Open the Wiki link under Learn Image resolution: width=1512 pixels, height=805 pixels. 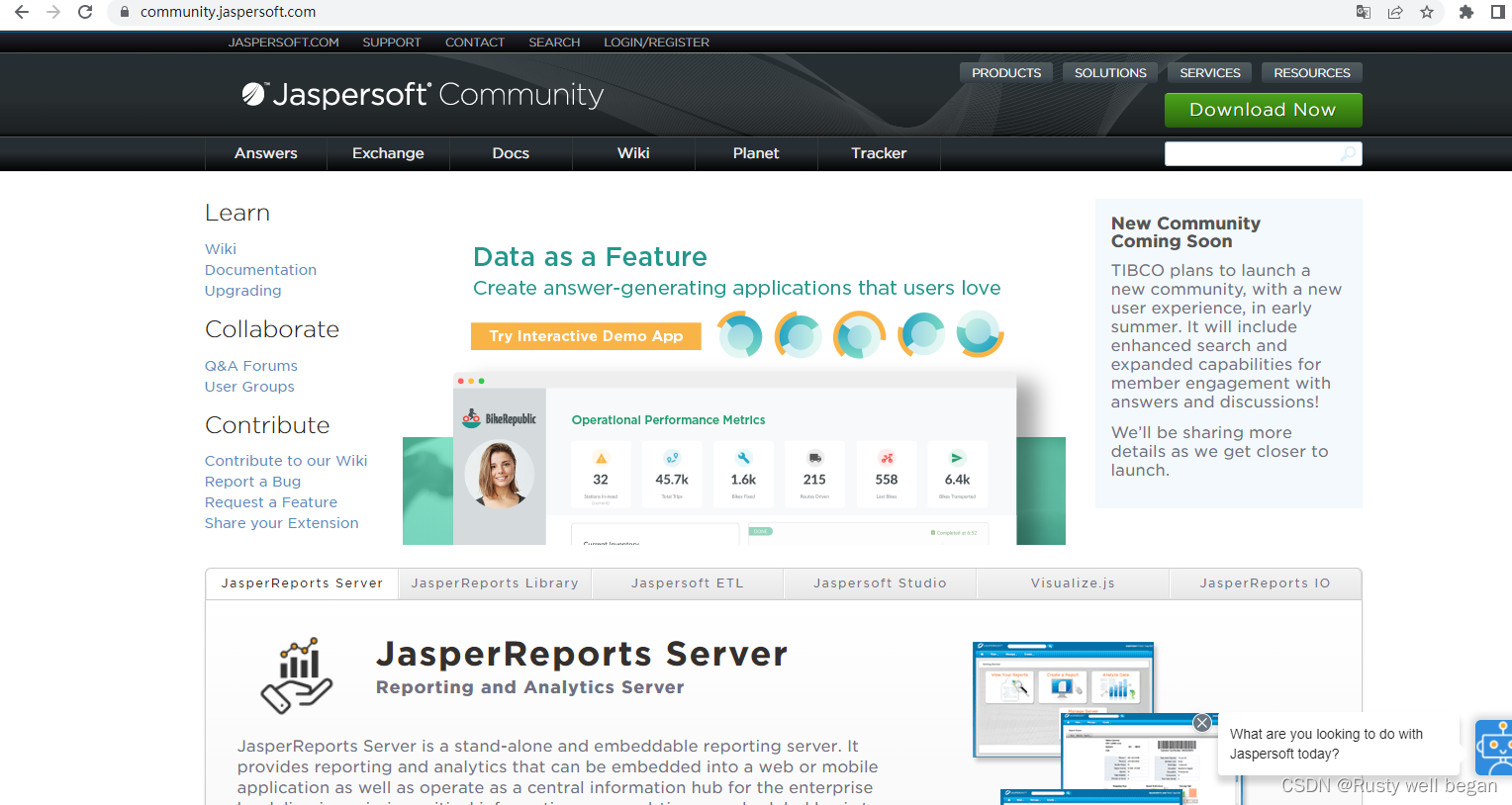click(221, 249)
